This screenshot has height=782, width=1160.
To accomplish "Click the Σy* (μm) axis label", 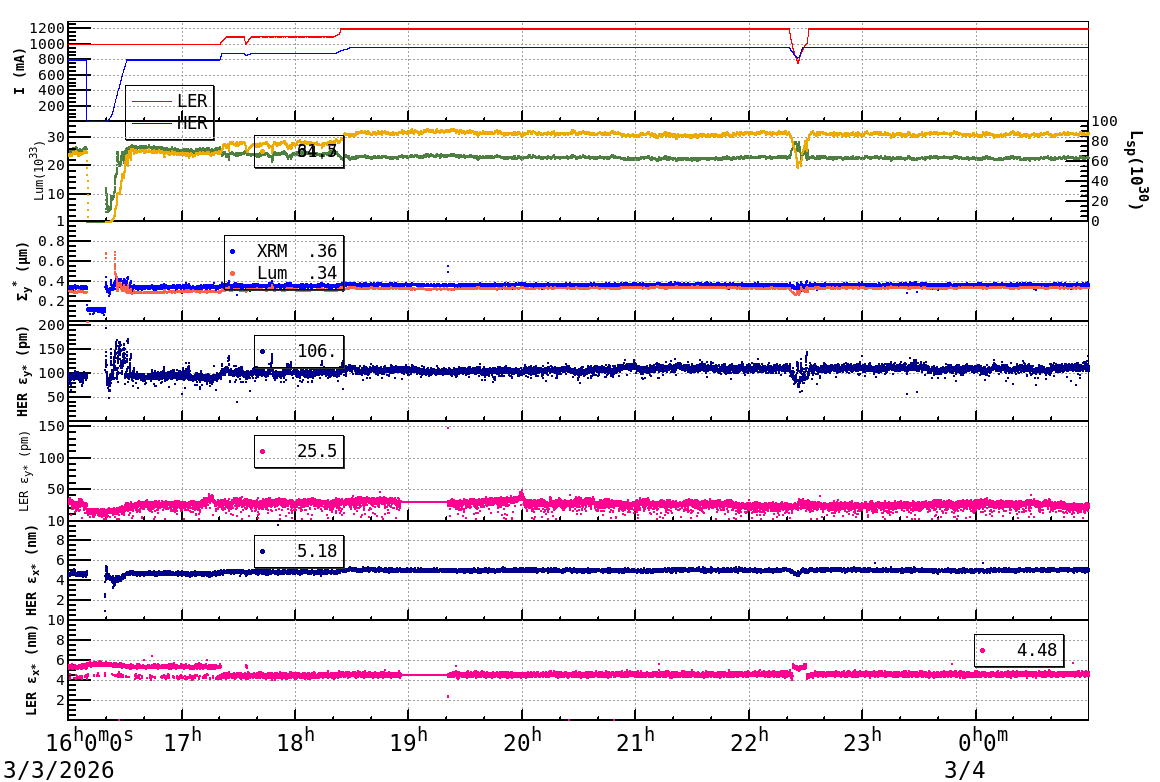I will click(x=23, y=271).
